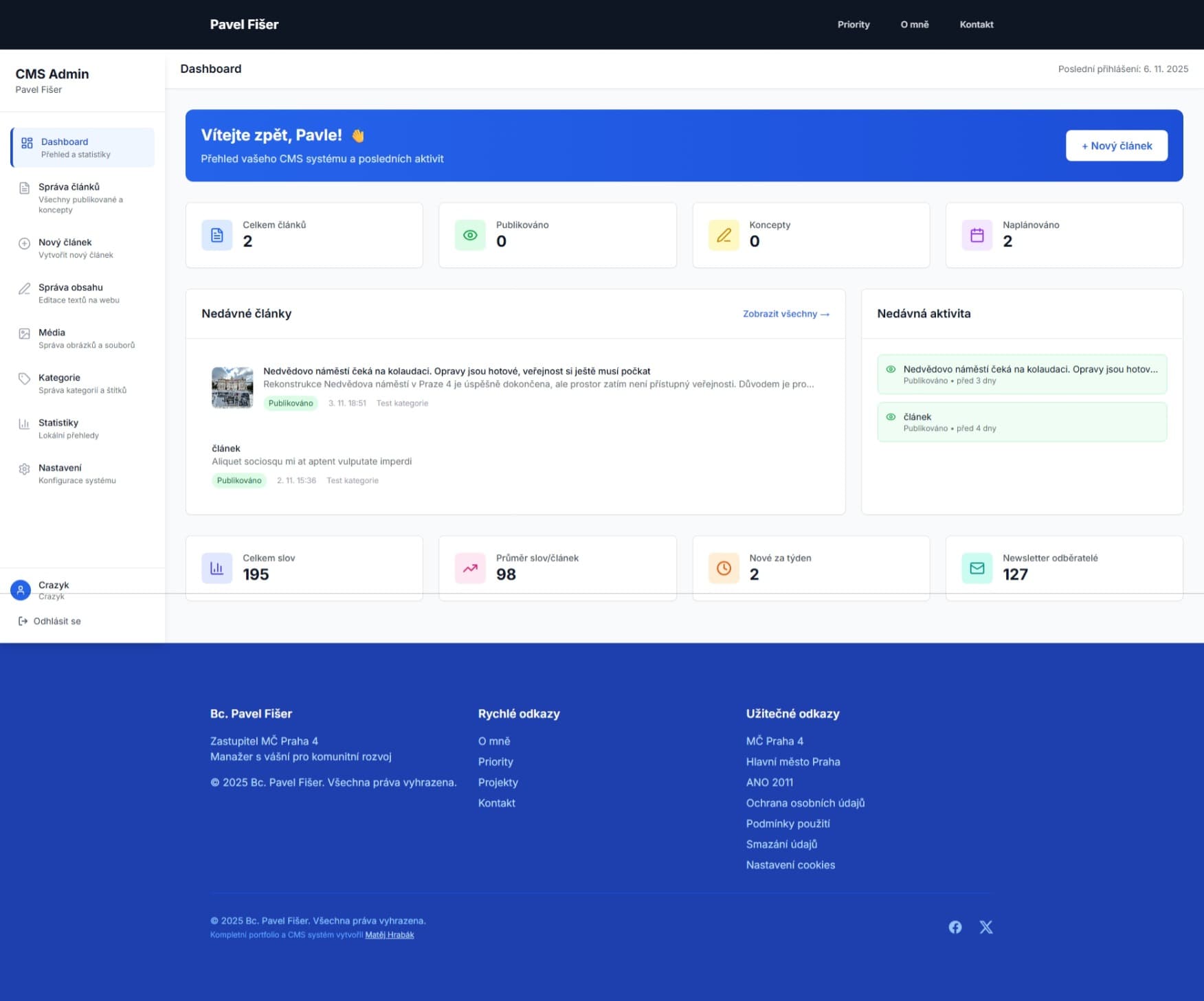Open Dashboard via the grid icon in sidebar
1204x1001 pixels.
click(26, 144)
